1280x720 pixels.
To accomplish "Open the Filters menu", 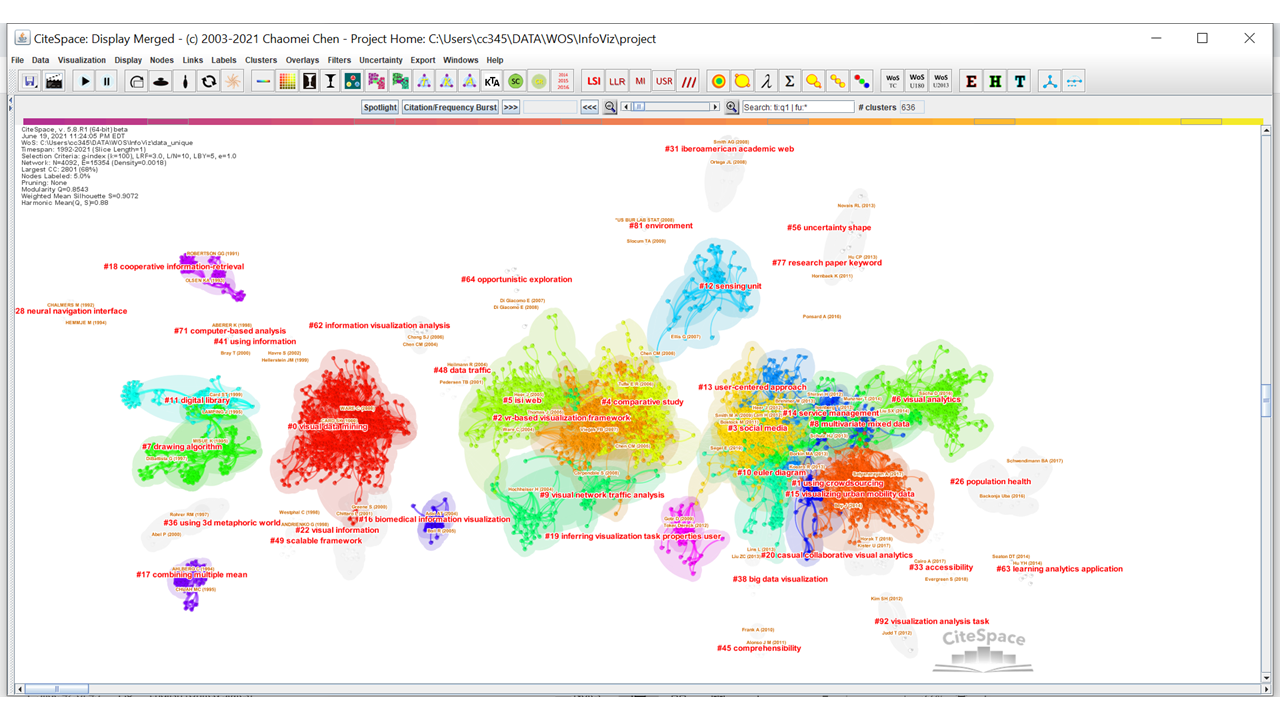I will click(339, 60).
